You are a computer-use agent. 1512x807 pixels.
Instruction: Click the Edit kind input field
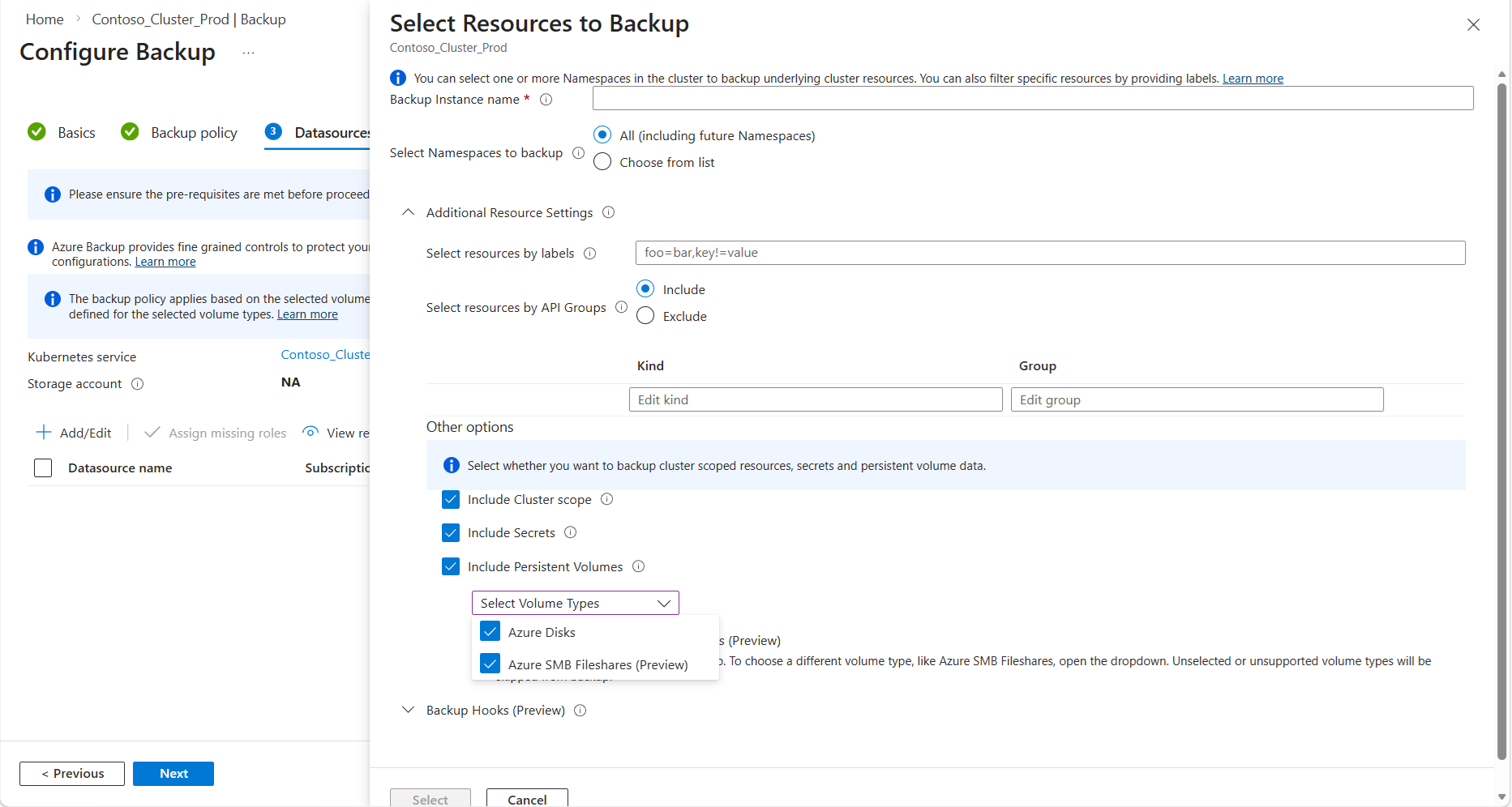(x=815, y=399)
